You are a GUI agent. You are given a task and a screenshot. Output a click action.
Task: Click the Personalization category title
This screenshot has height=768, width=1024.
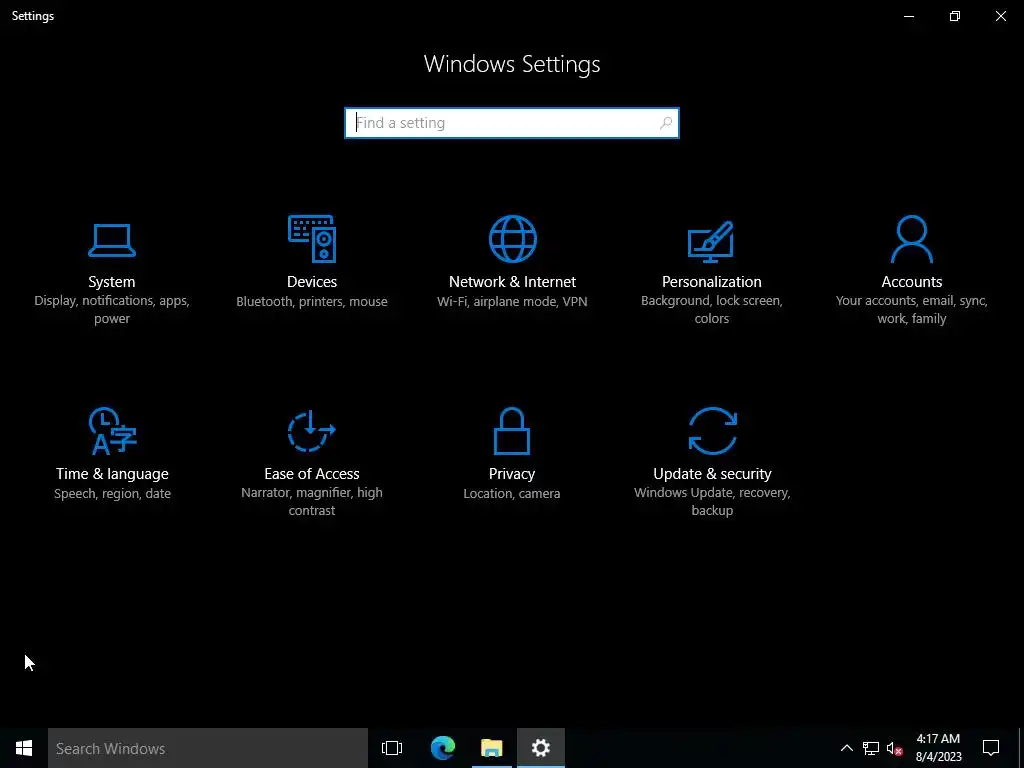coord(712,281)
